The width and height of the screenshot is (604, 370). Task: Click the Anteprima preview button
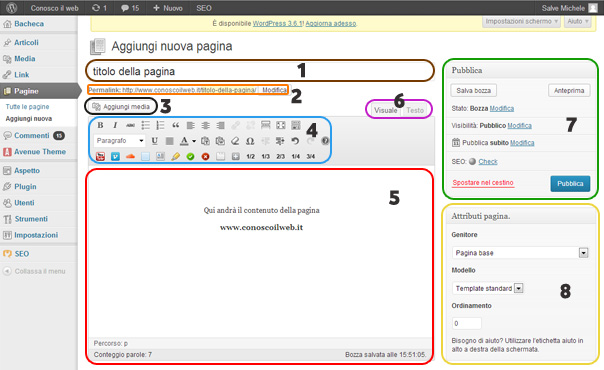[x=569, y=90]
